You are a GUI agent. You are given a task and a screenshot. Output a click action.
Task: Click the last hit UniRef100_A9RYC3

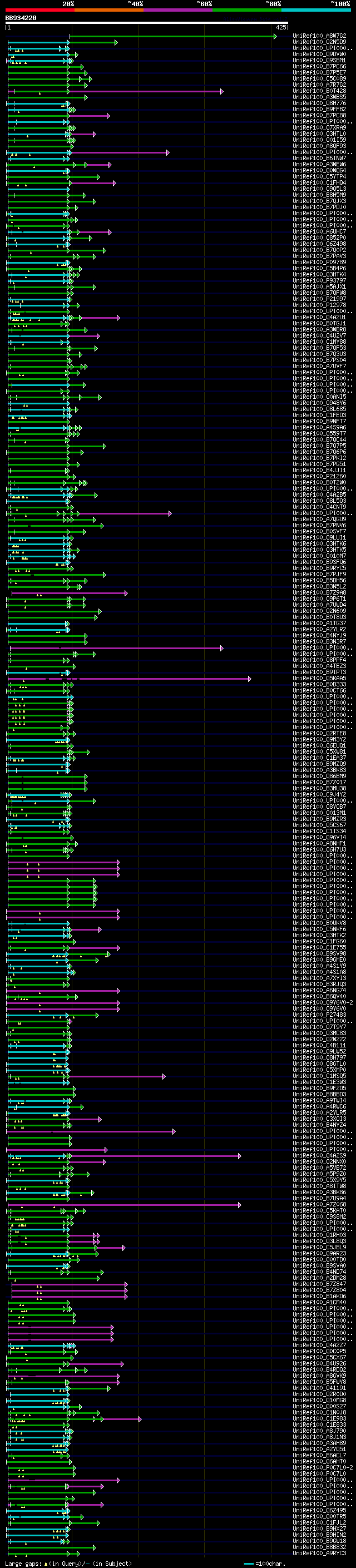click(319, 1553)
